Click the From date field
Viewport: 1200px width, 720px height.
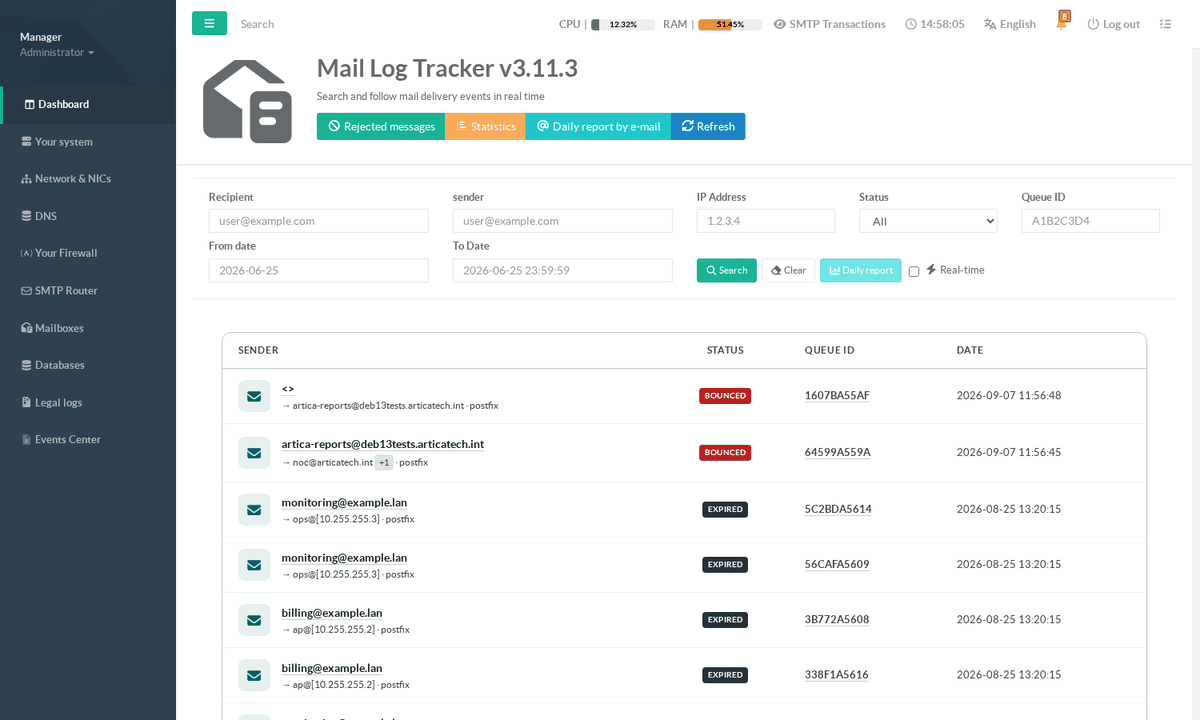click(x=319, y=270)
